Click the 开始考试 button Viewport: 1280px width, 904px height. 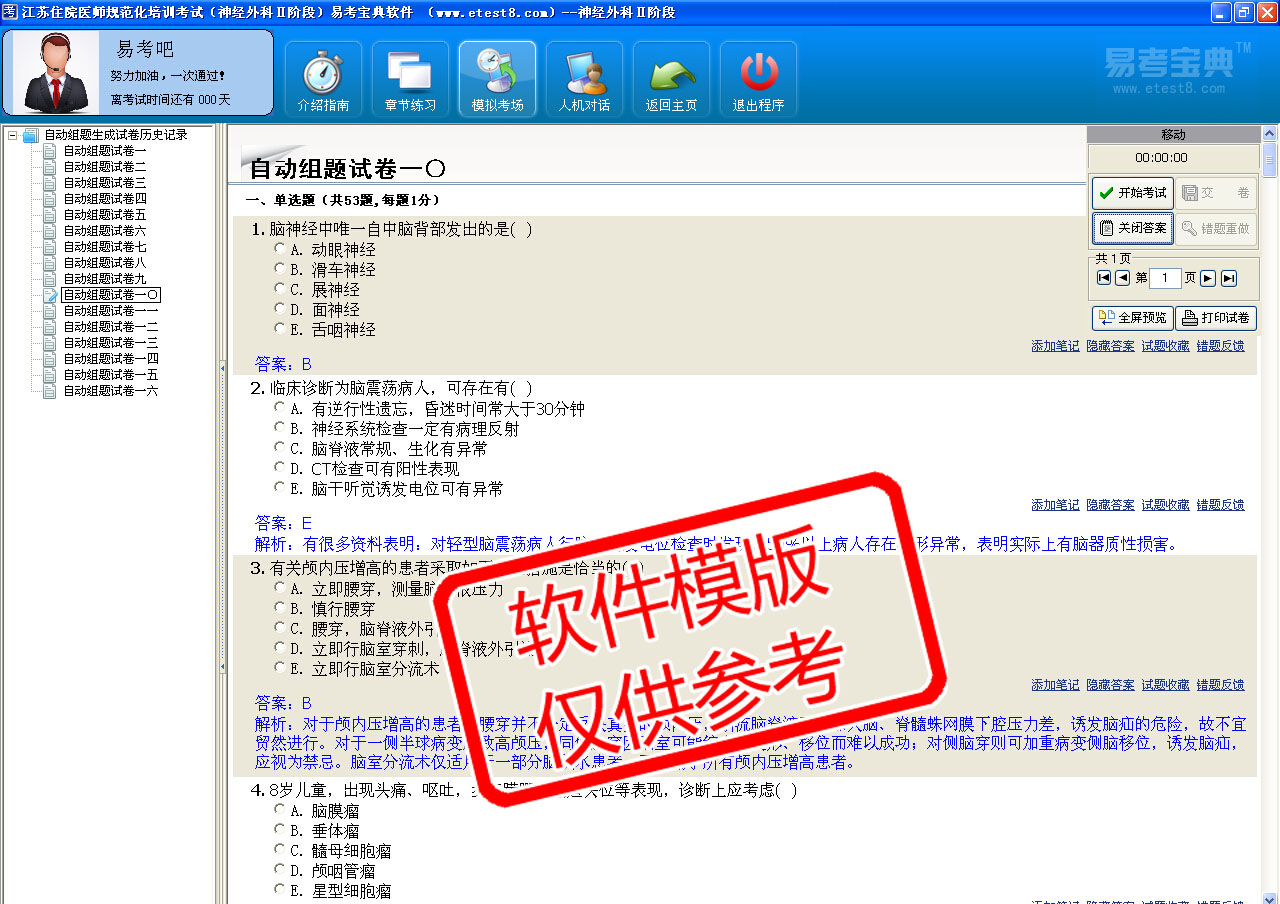tap(1132, 193)
